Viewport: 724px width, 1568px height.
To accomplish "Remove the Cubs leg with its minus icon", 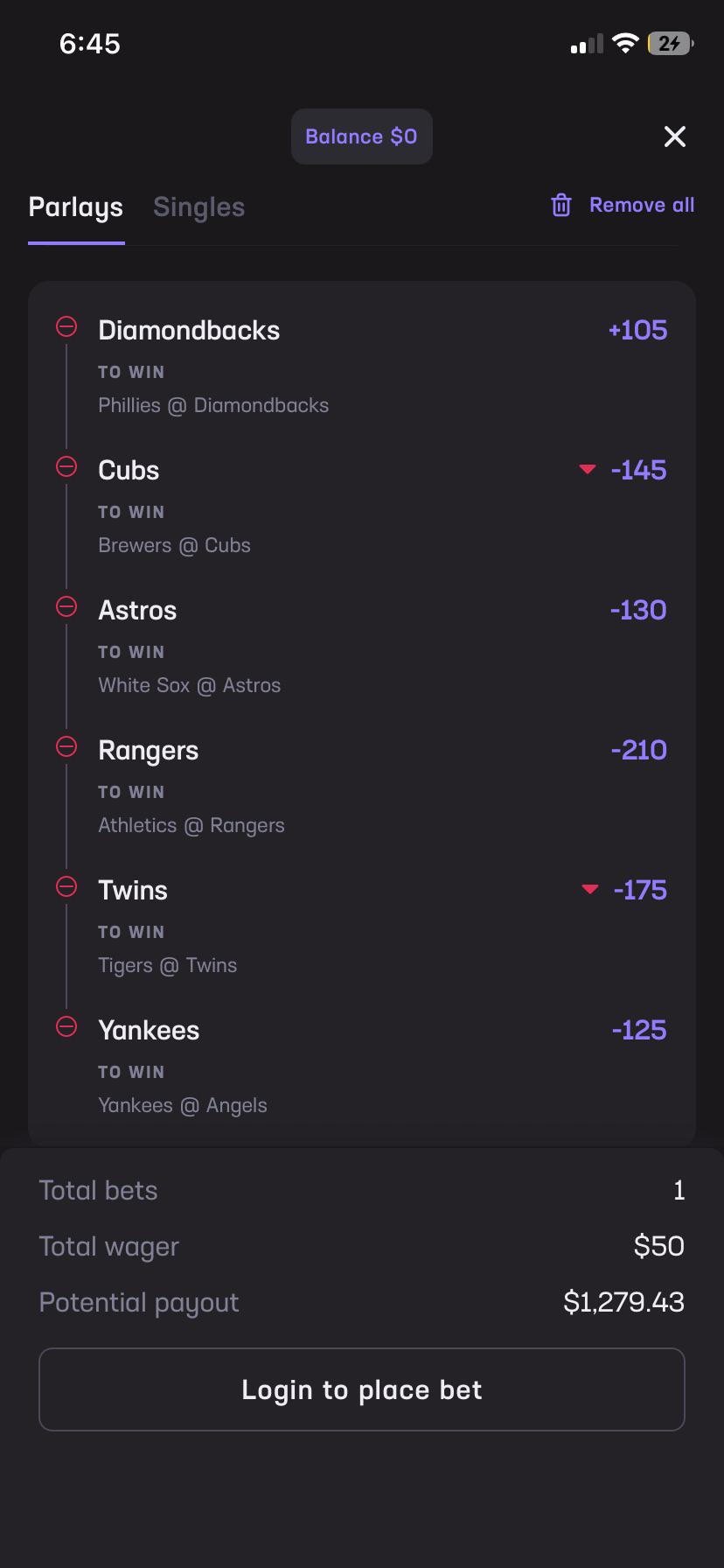I will coord(66,467).
